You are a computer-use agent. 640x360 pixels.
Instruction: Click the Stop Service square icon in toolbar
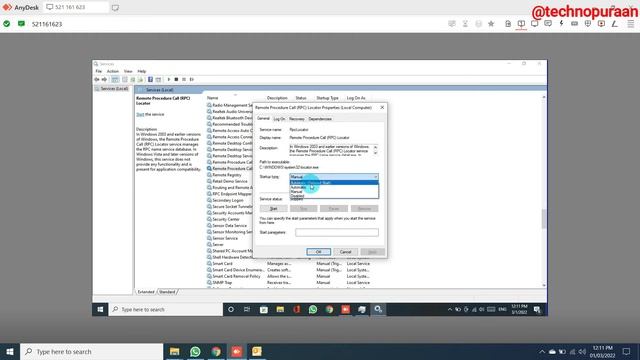tap(176, 79)
